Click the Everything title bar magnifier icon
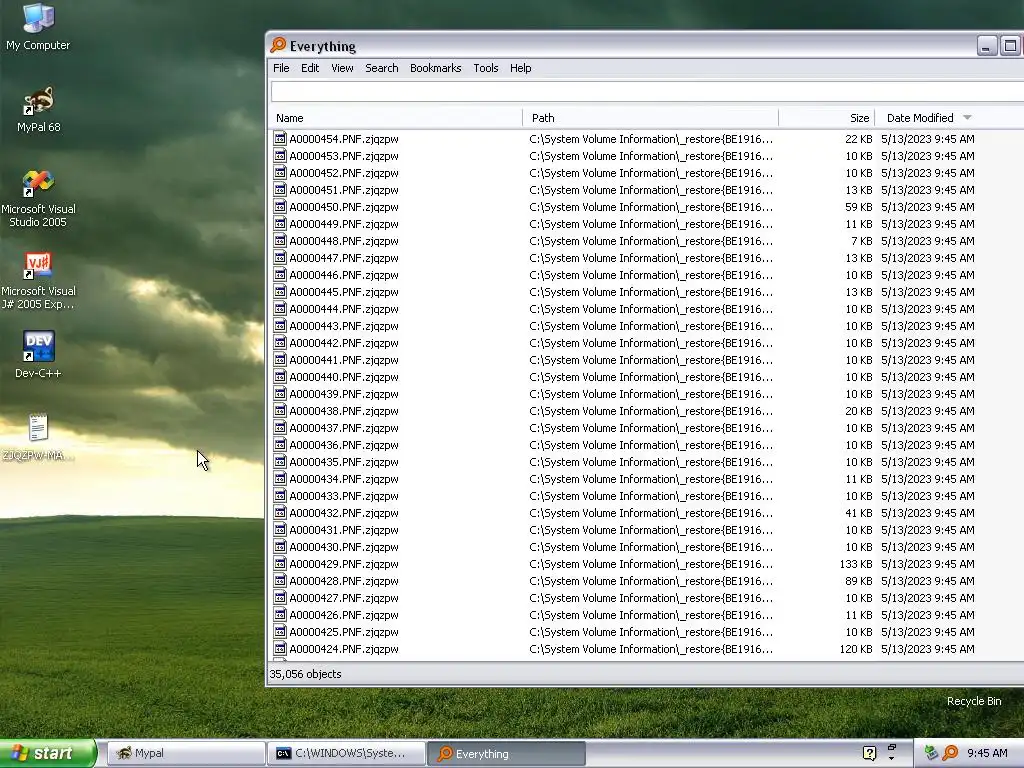Screen dimensions: 1024x768 (278, 45)
